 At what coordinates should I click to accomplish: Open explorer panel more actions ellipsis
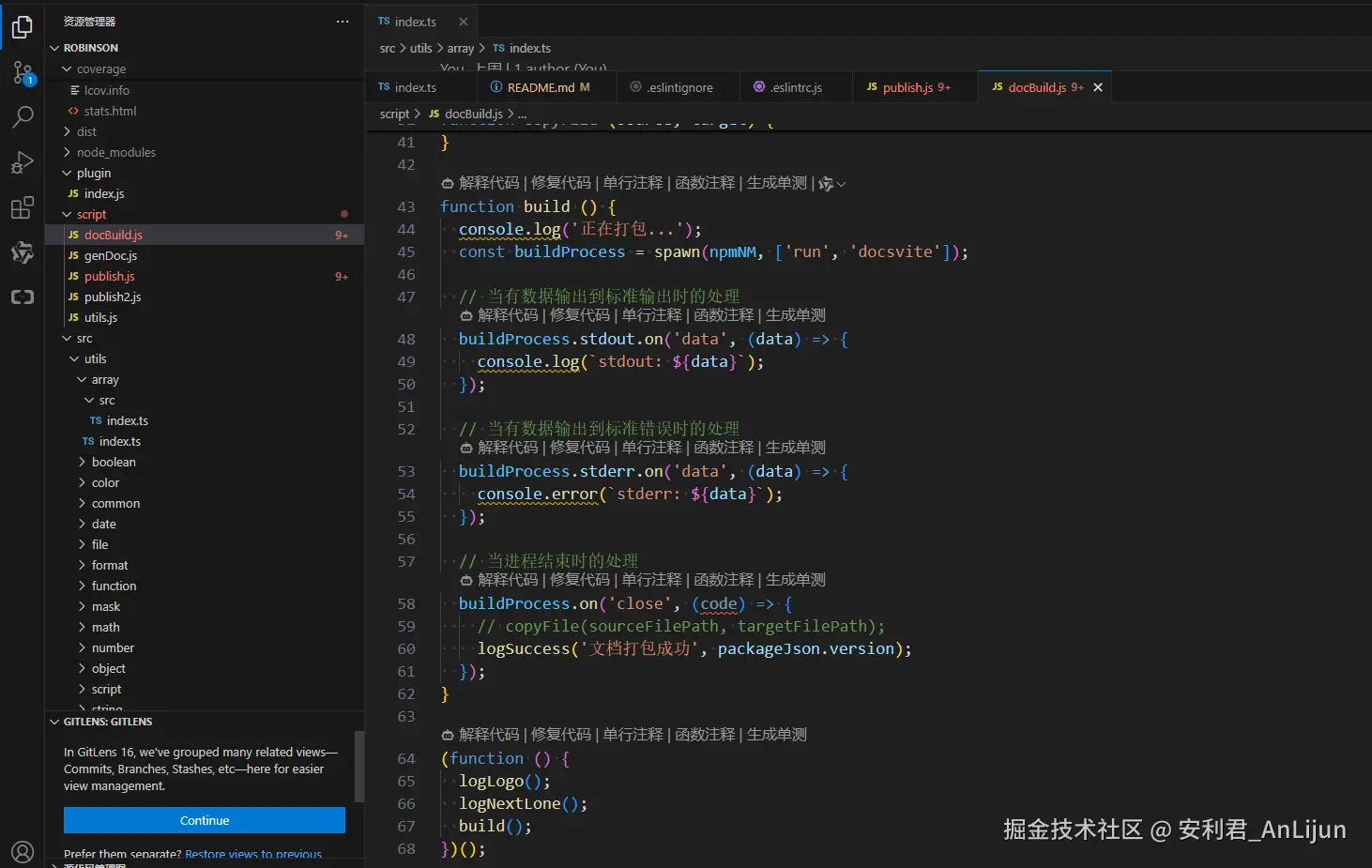(343, 22)
